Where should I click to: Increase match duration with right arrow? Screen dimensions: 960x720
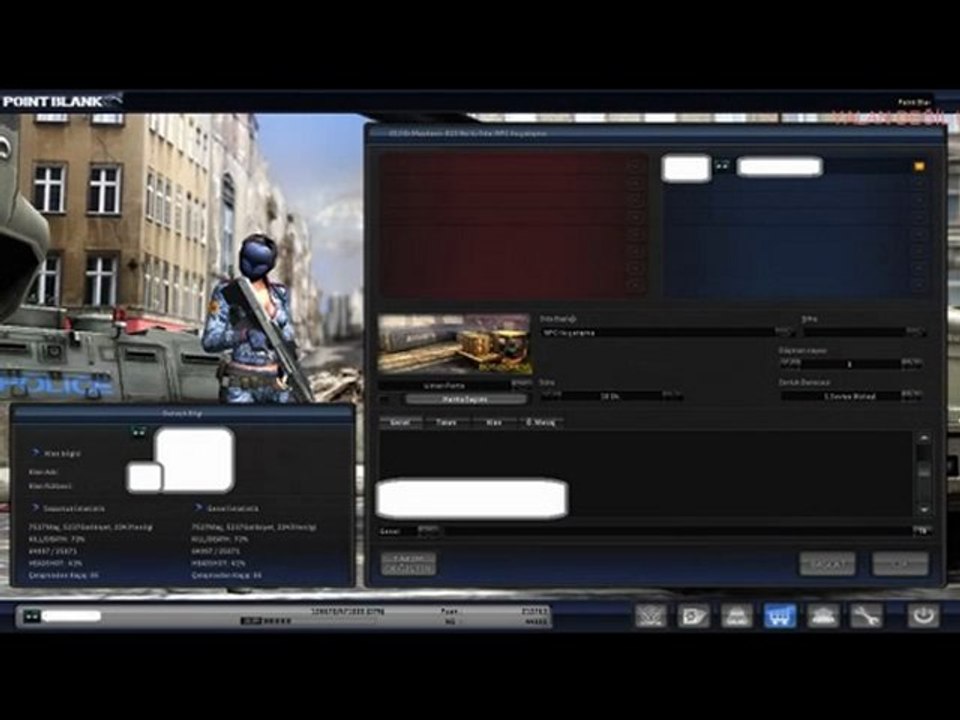672,396
